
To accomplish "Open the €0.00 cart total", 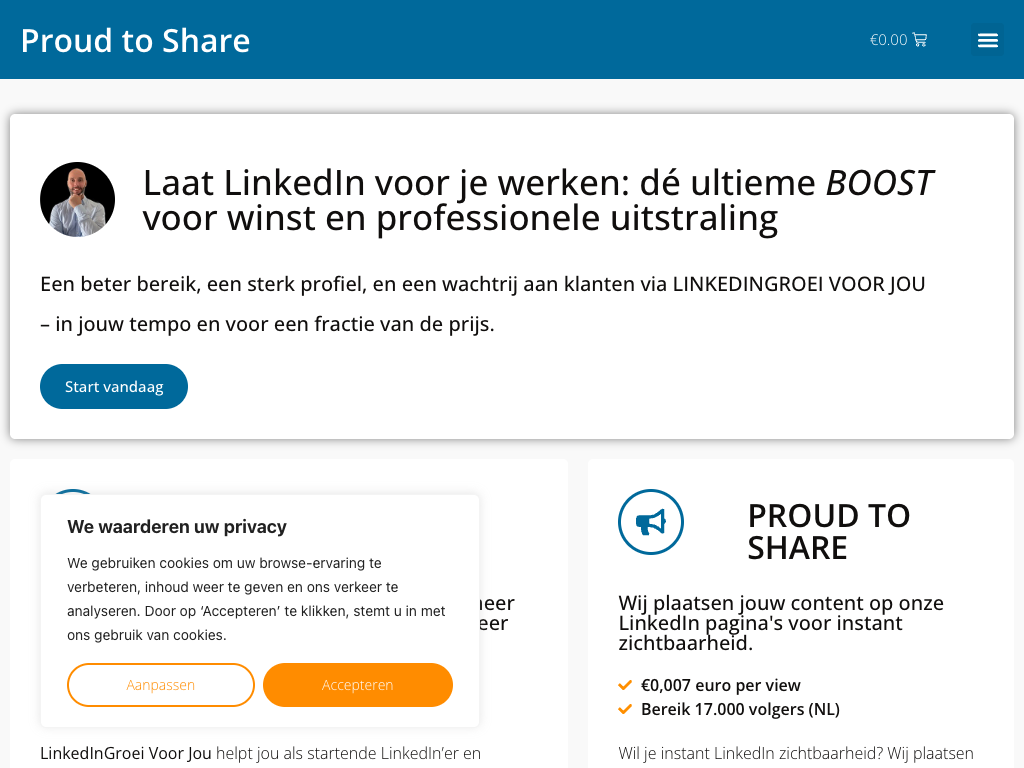I will click(888, 40).
